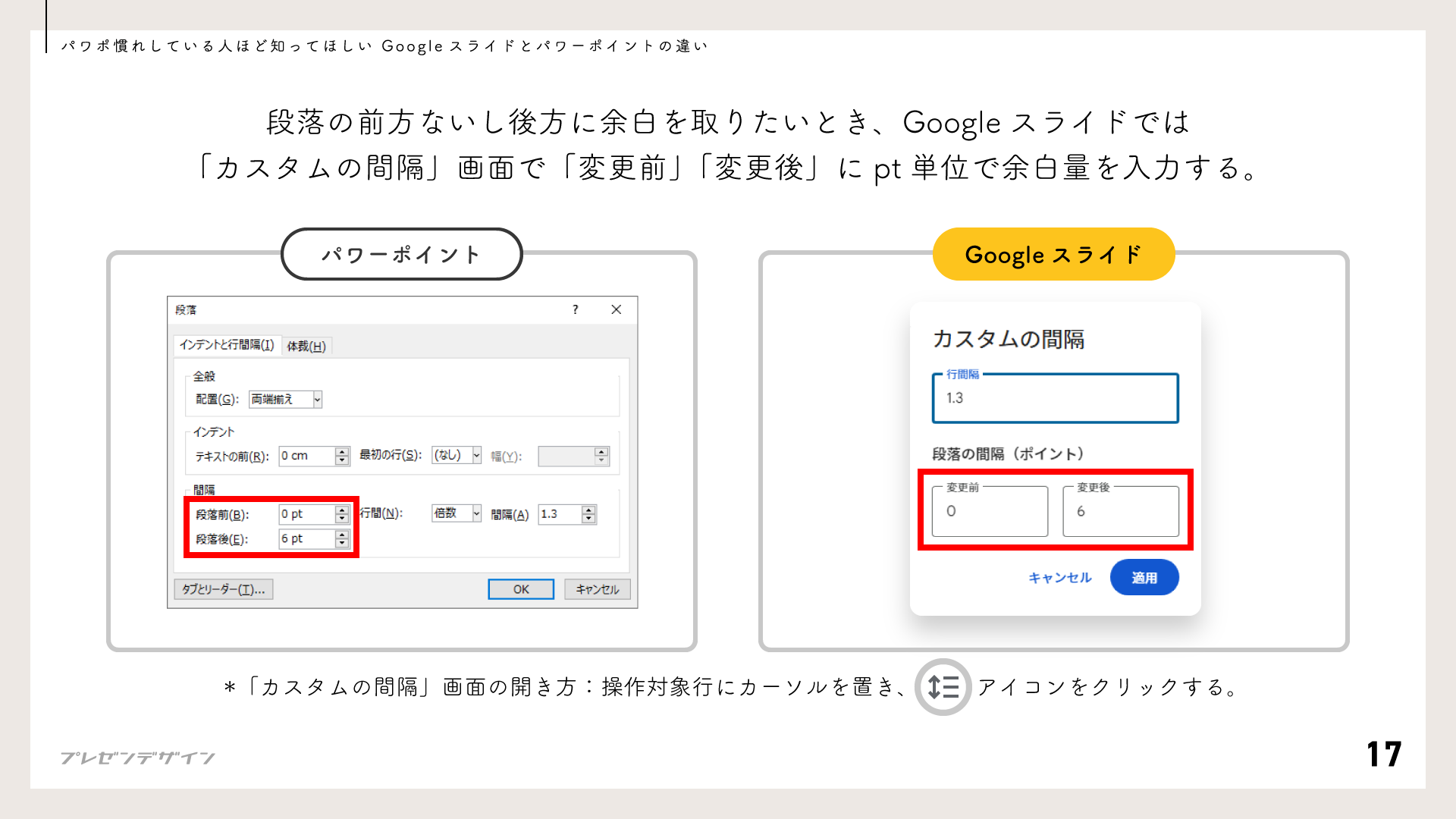Click the 行間隔 1.3 field in Google dialog
1456x819 pixels.
pos(1055,398)
